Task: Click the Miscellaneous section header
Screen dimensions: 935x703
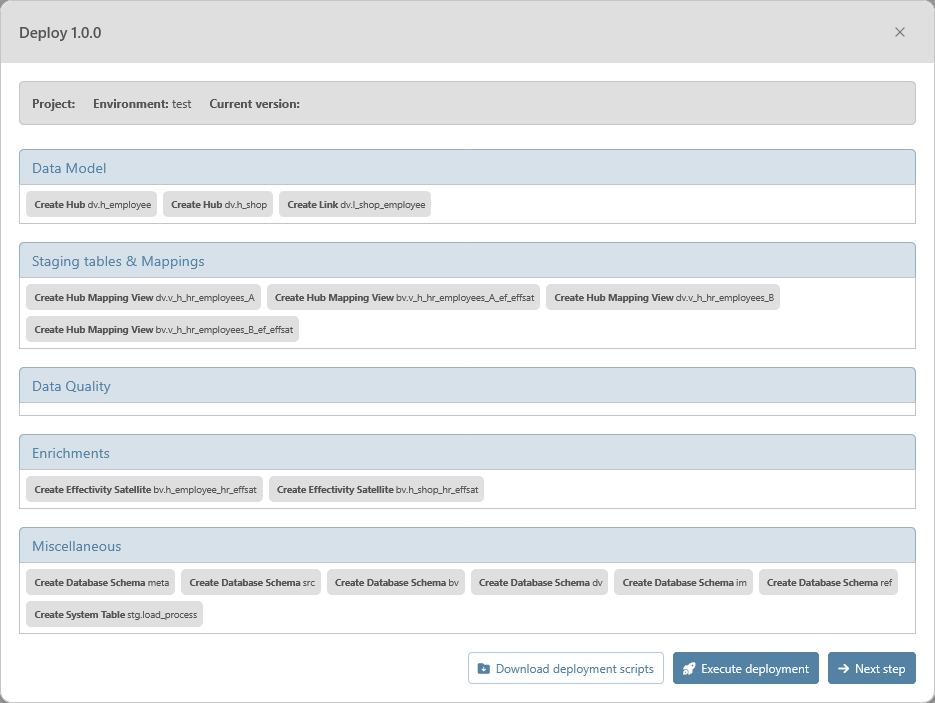Action: coord(467,546)
